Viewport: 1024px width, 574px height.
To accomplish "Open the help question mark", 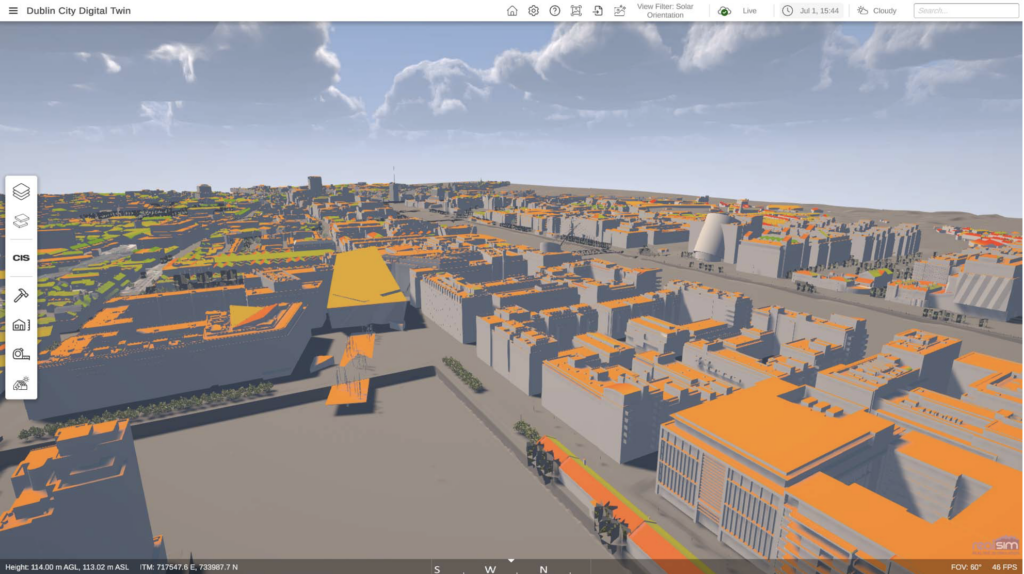I will [554, 10].
